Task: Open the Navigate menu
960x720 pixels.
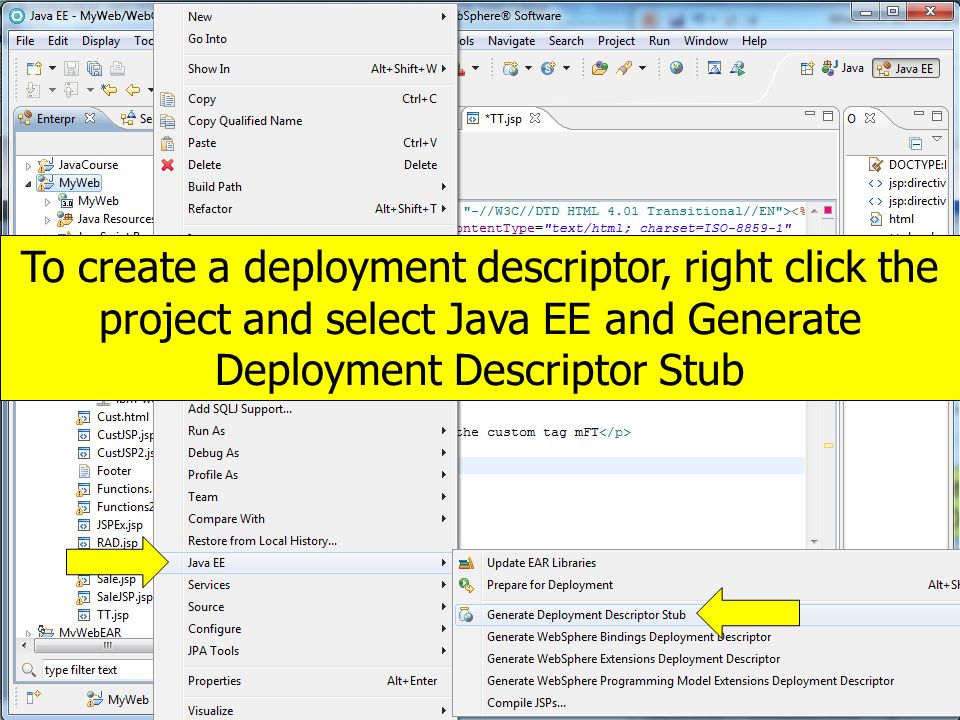Action: [511, 41]
